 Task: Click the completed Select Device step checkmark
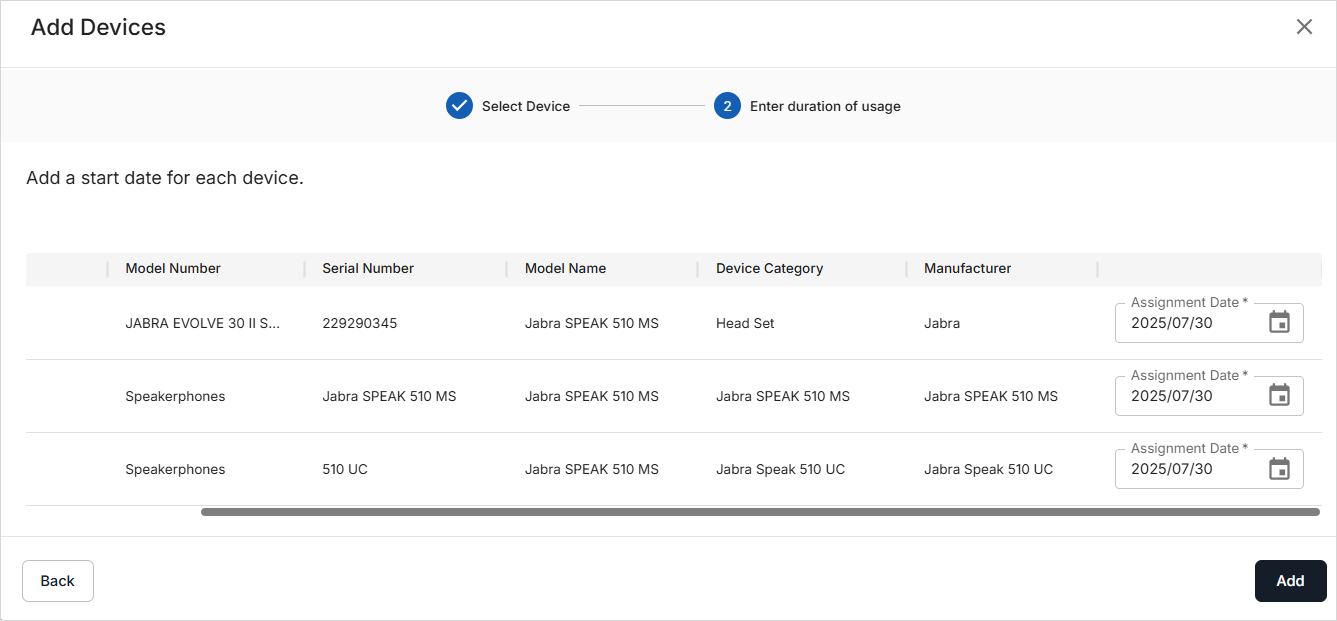pos(459,106)
